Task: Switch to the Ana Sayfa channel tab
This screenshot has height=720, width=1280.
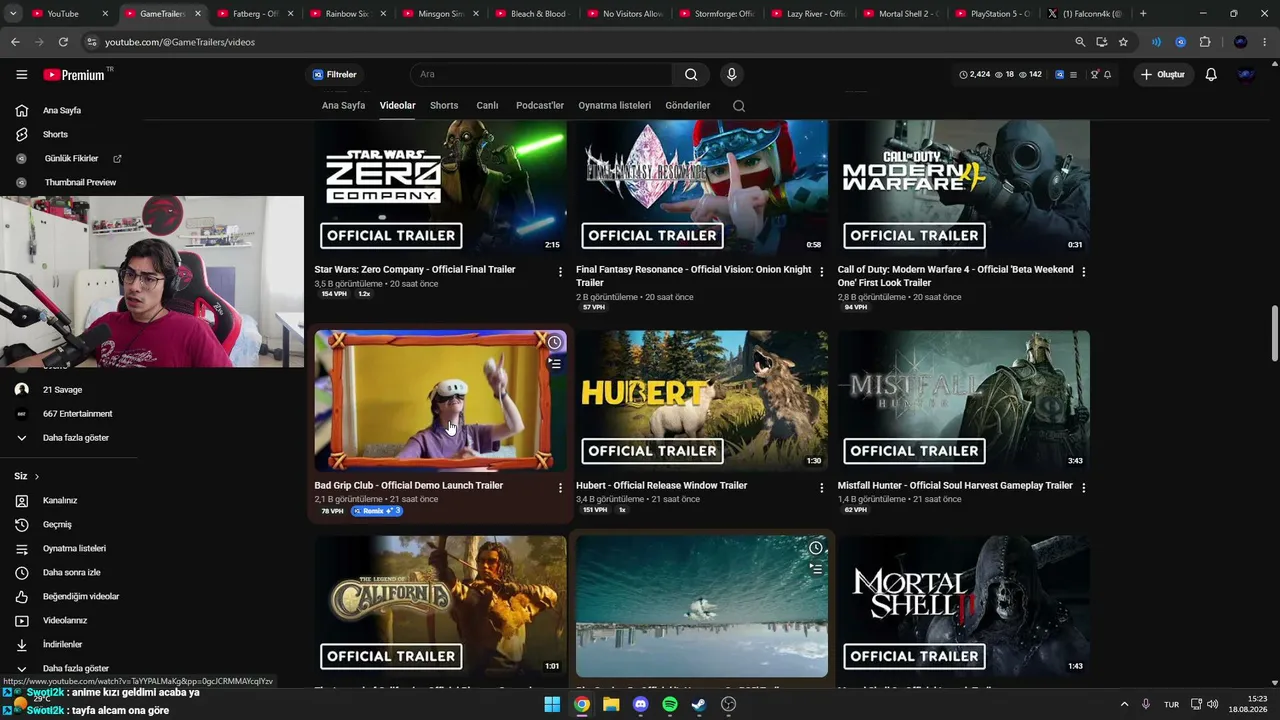Action: [x=343, y=106]
